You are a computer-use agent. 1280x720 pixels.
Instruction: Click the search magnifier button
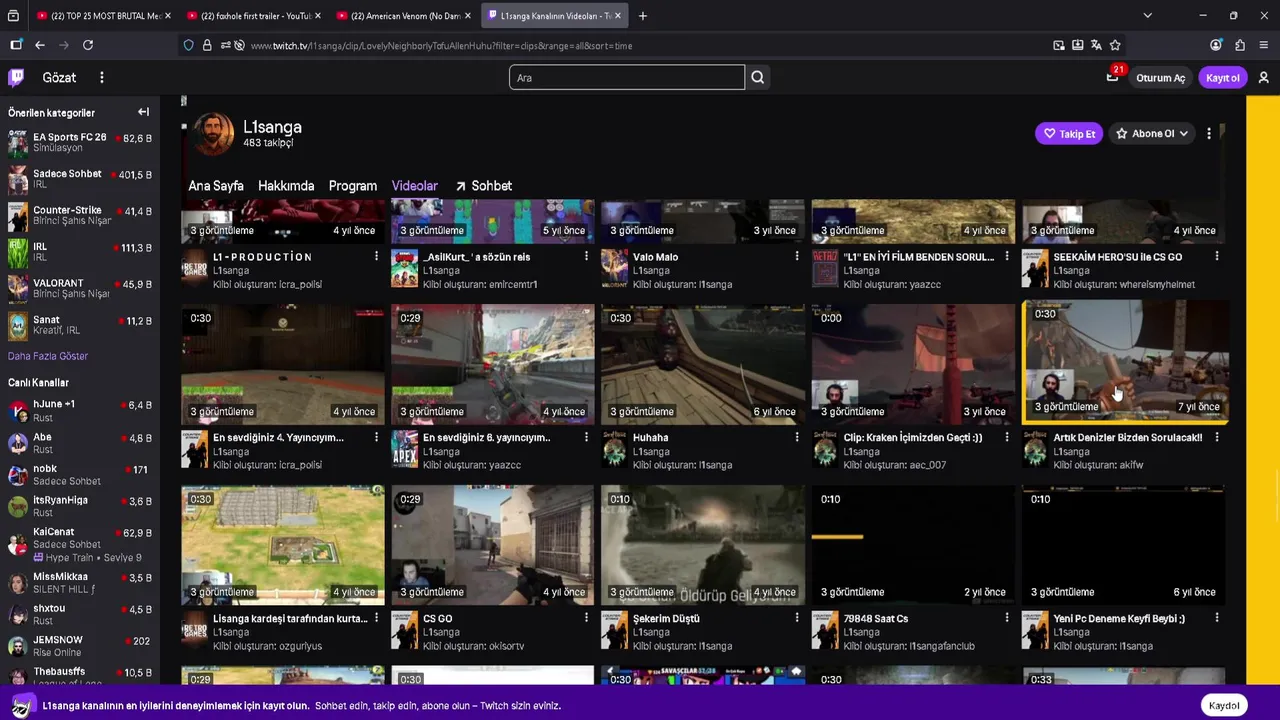tap(757, 77)
